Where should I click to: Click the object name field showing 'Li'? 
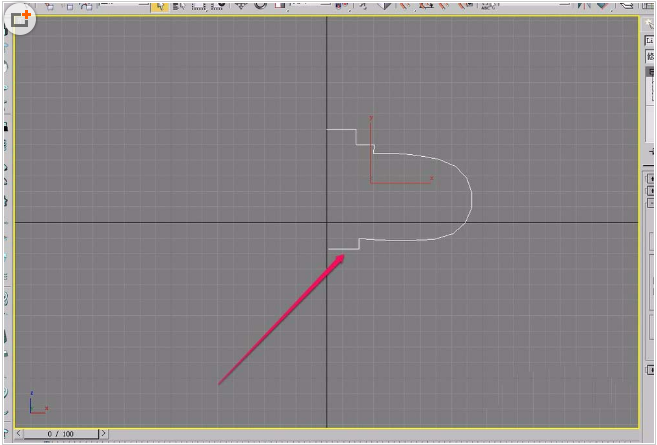(650, 41)
